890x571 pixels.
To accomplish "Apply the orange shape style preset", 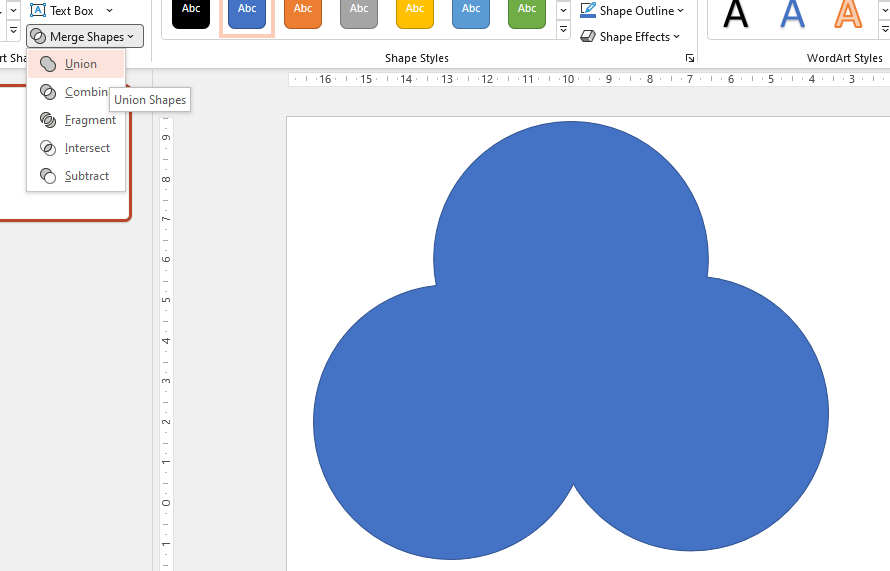I will (303, 11).
